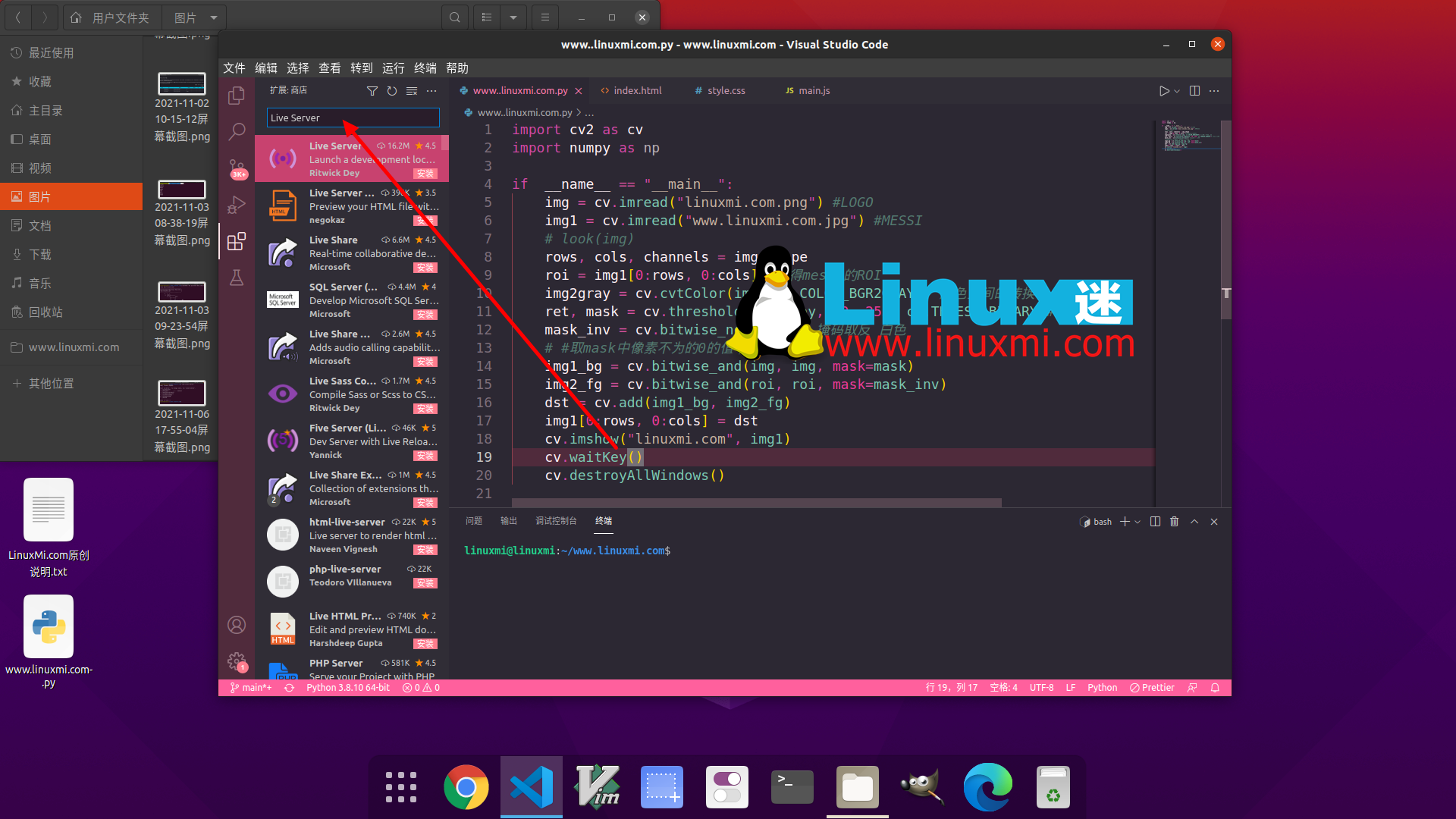Click the extensions filter funnel icon
Screen dimensions: 1456x819
372,91
